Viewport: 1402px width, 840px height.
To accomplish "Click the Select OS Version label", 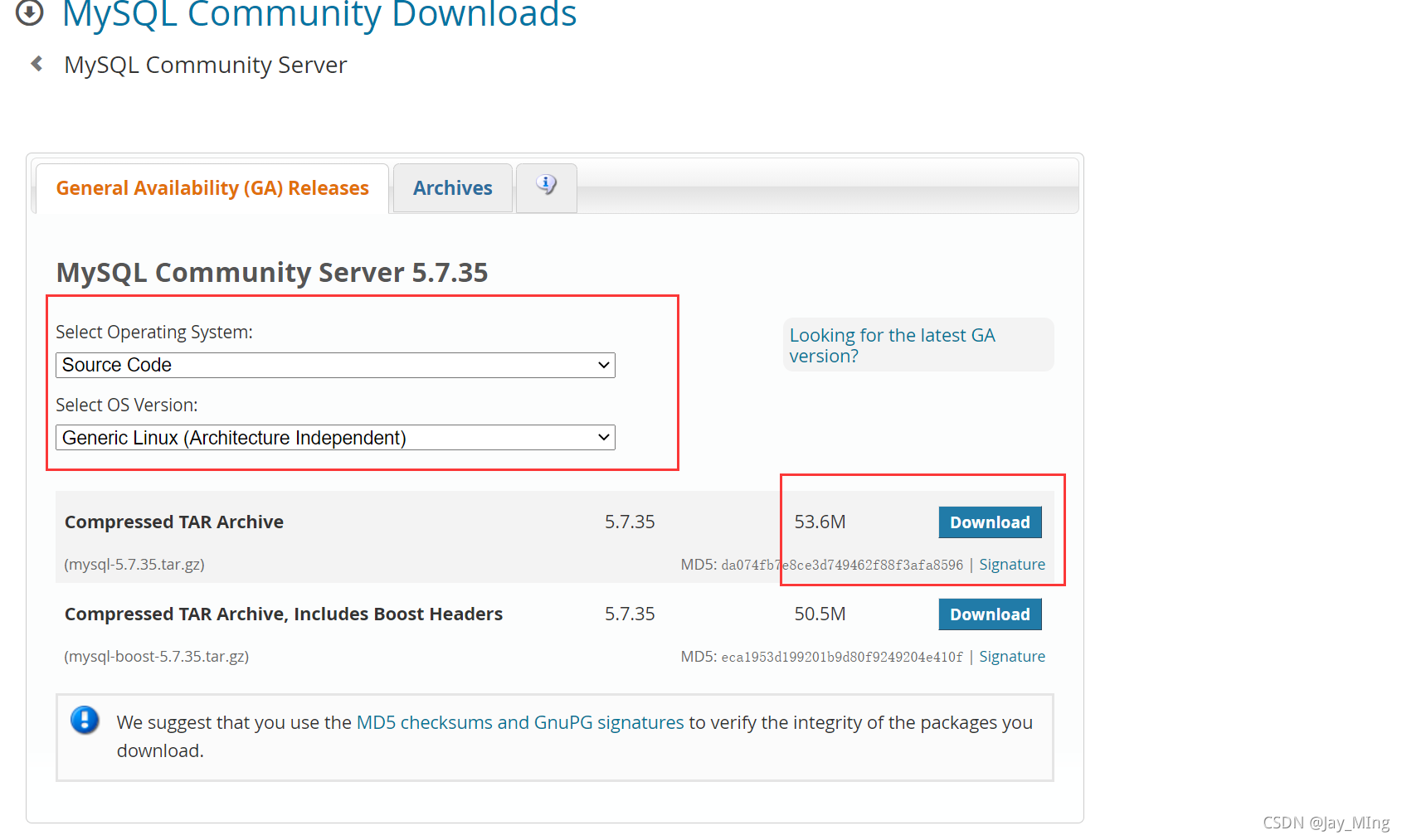I will click(x=127, y=405).
